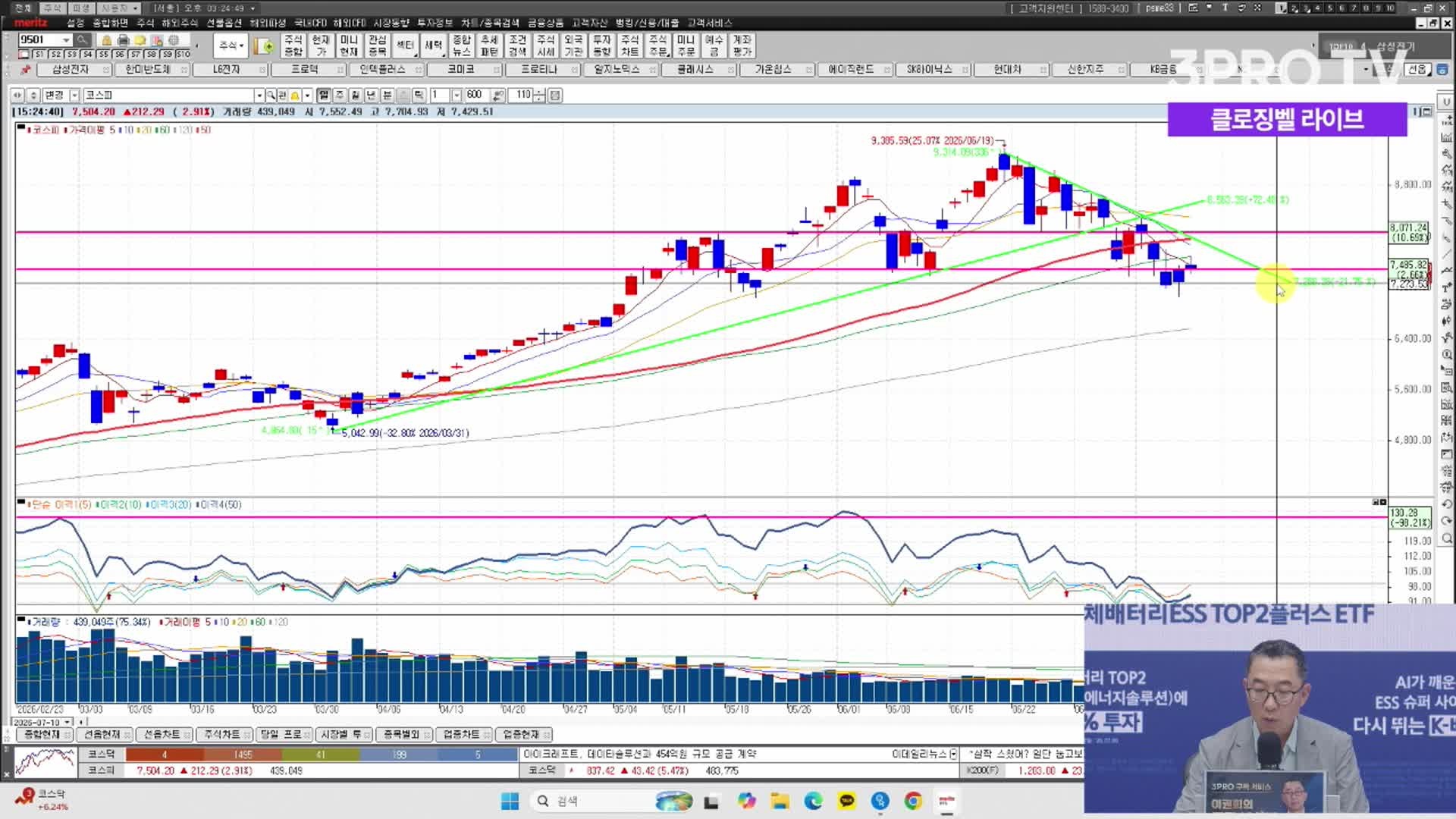This screenshot has height=819, width=1456.
Task: Open the screen code 9501 dropdown
Action: pyautogui.click(x=66, y=40)
